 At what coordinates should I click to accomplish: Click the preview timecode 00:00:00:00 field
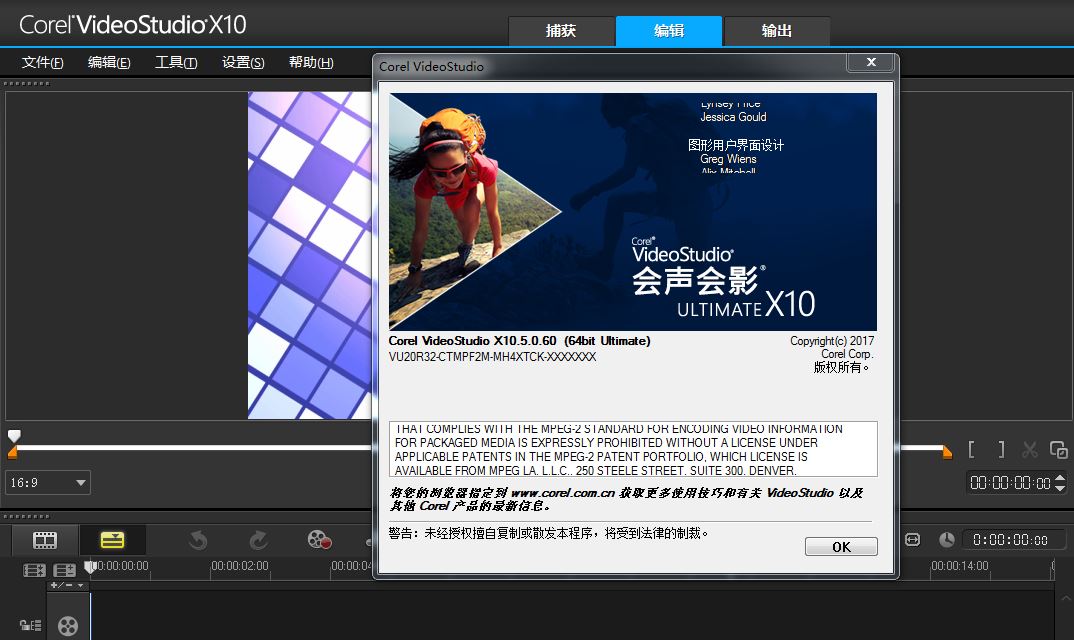point(1010,483)
